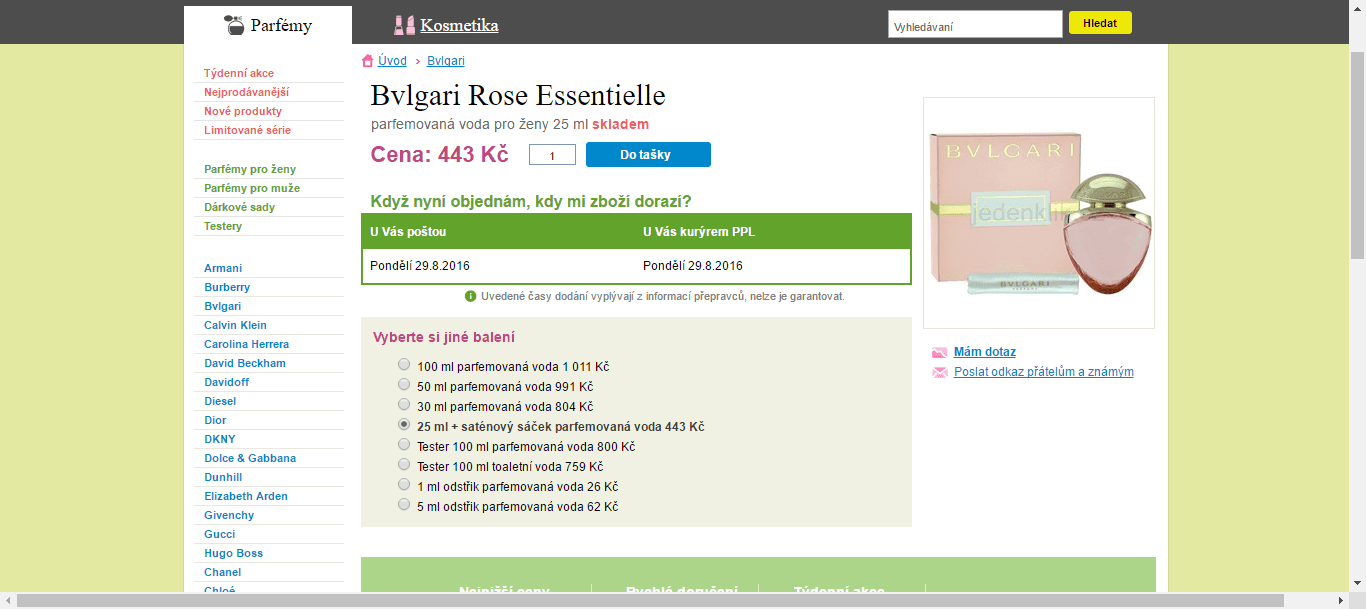The image size is (1366, 609).
Task: Click the horizontal scrollbar thumb
Action: (x=650, y=600)
